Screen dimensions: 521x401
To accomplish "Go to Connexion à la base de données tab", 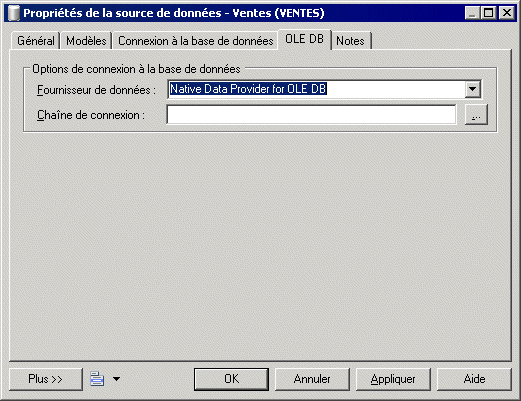I will (x=195, y=41).
